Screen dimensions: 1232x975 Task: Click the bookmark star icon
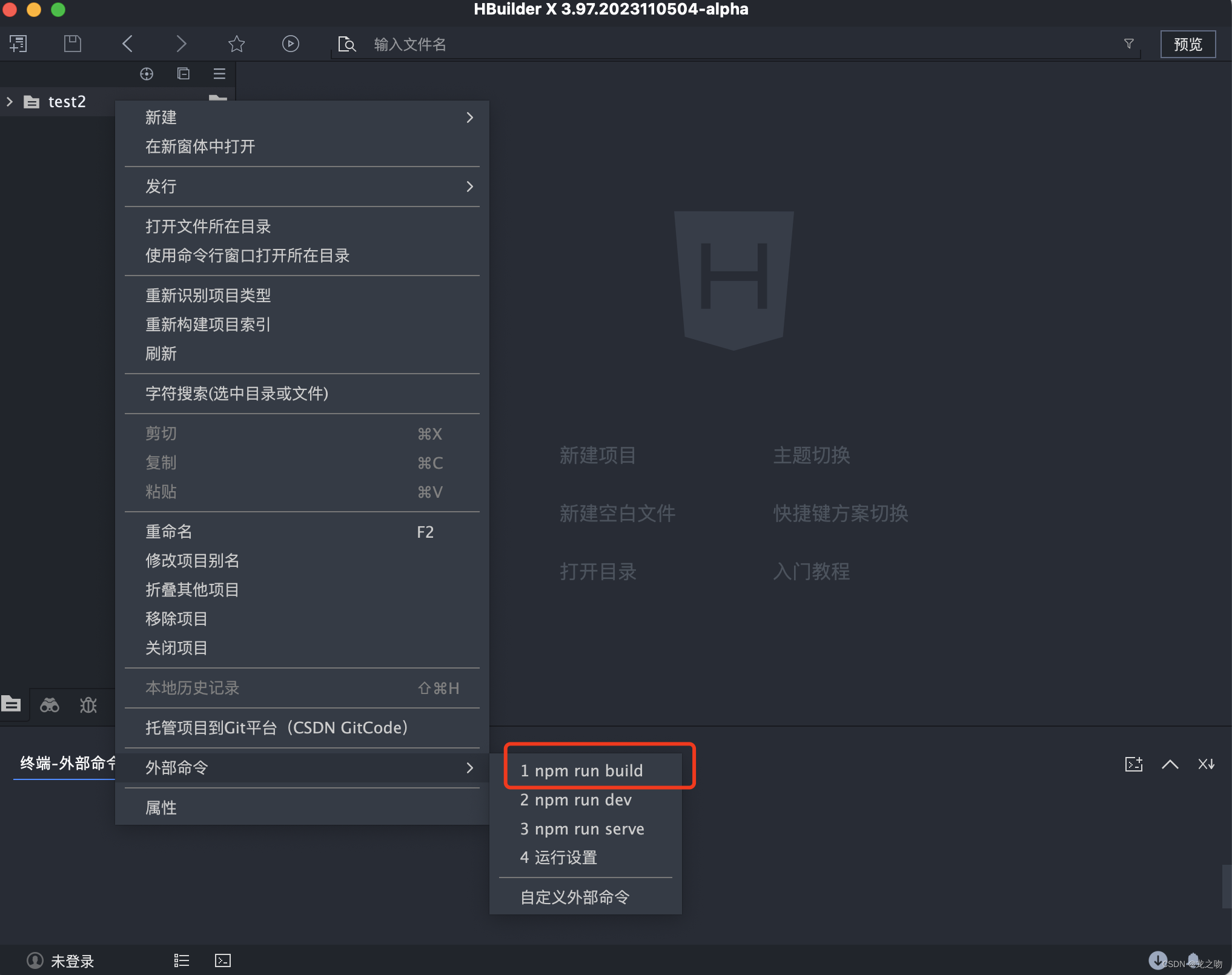(236, 44)
